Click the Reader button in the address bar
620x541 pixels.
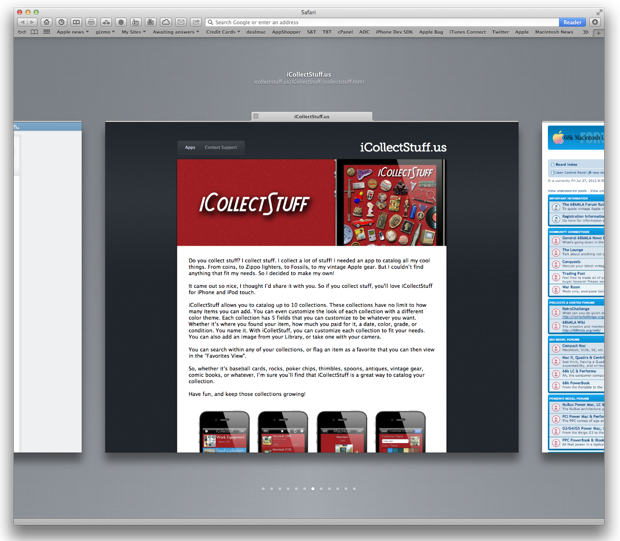click(572, 22)
